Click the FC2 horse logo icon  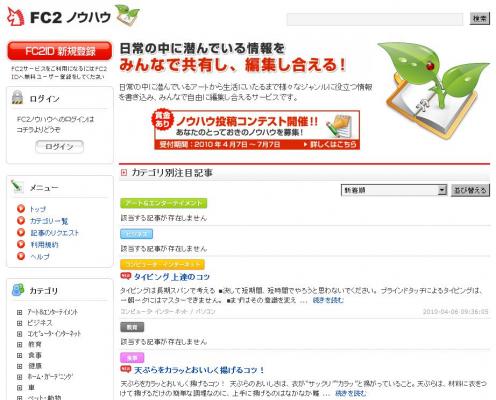[16, 16]
